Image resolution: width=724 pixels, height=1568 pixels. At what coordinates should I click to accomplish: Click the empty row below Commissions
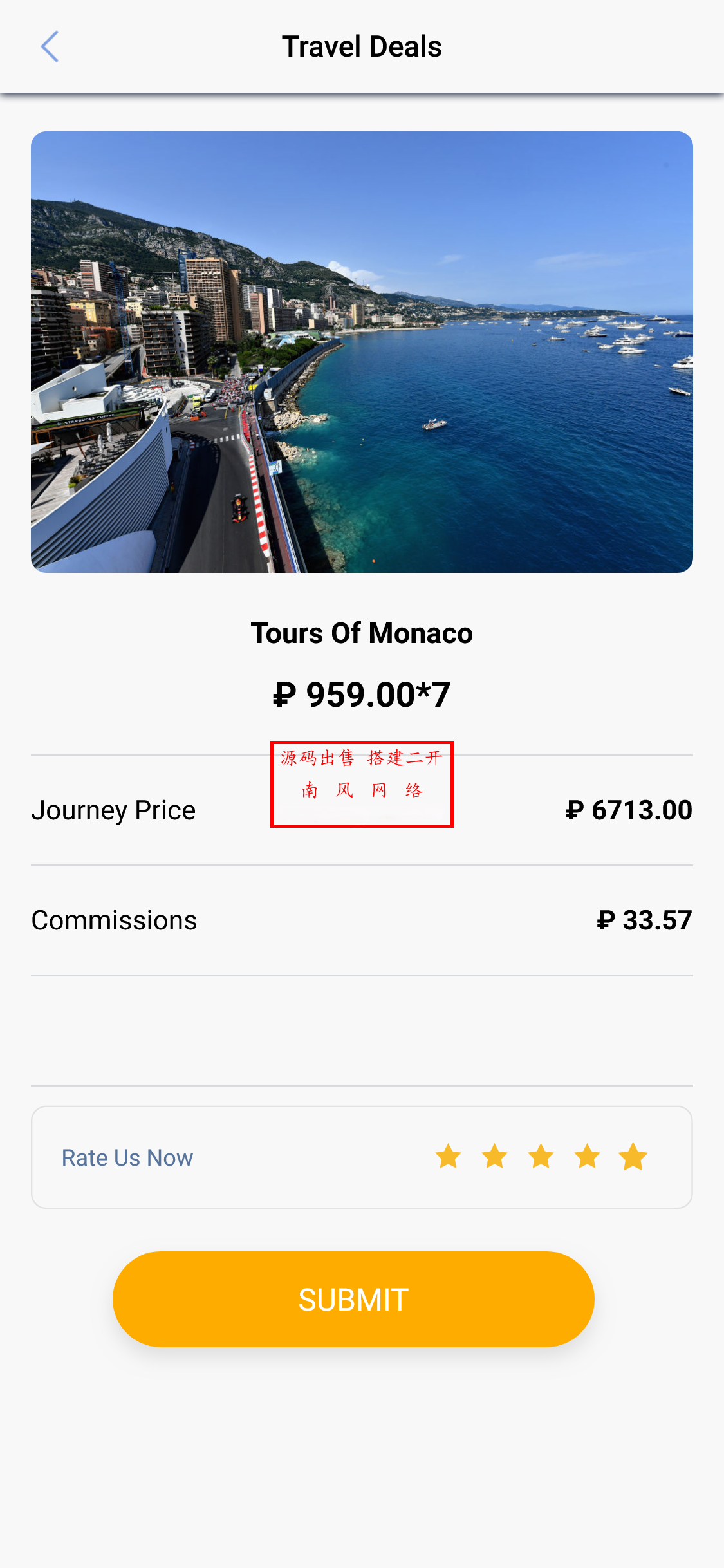tap(362, 1031)
